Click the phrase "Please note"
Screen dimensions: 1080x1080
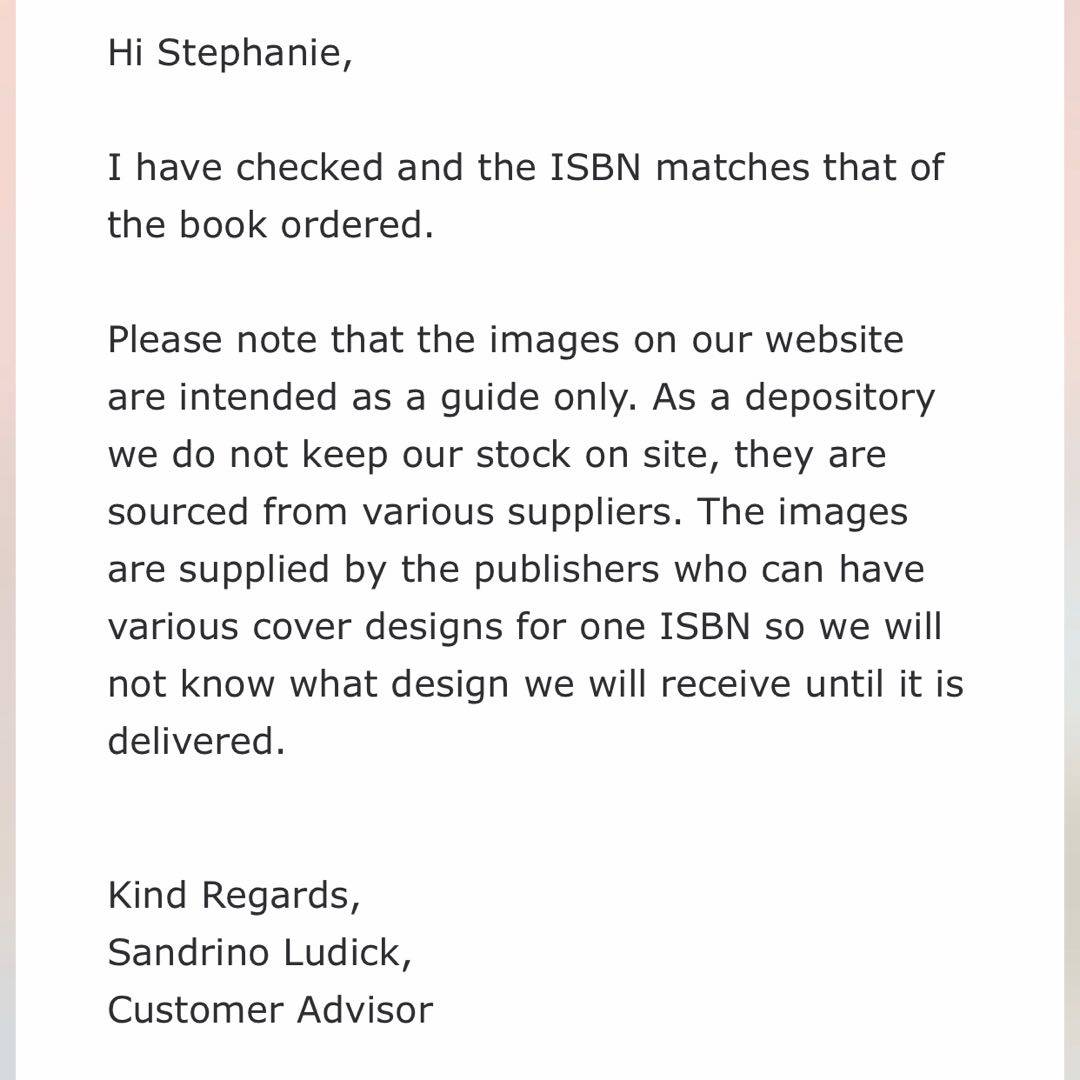tap(213, 340)
